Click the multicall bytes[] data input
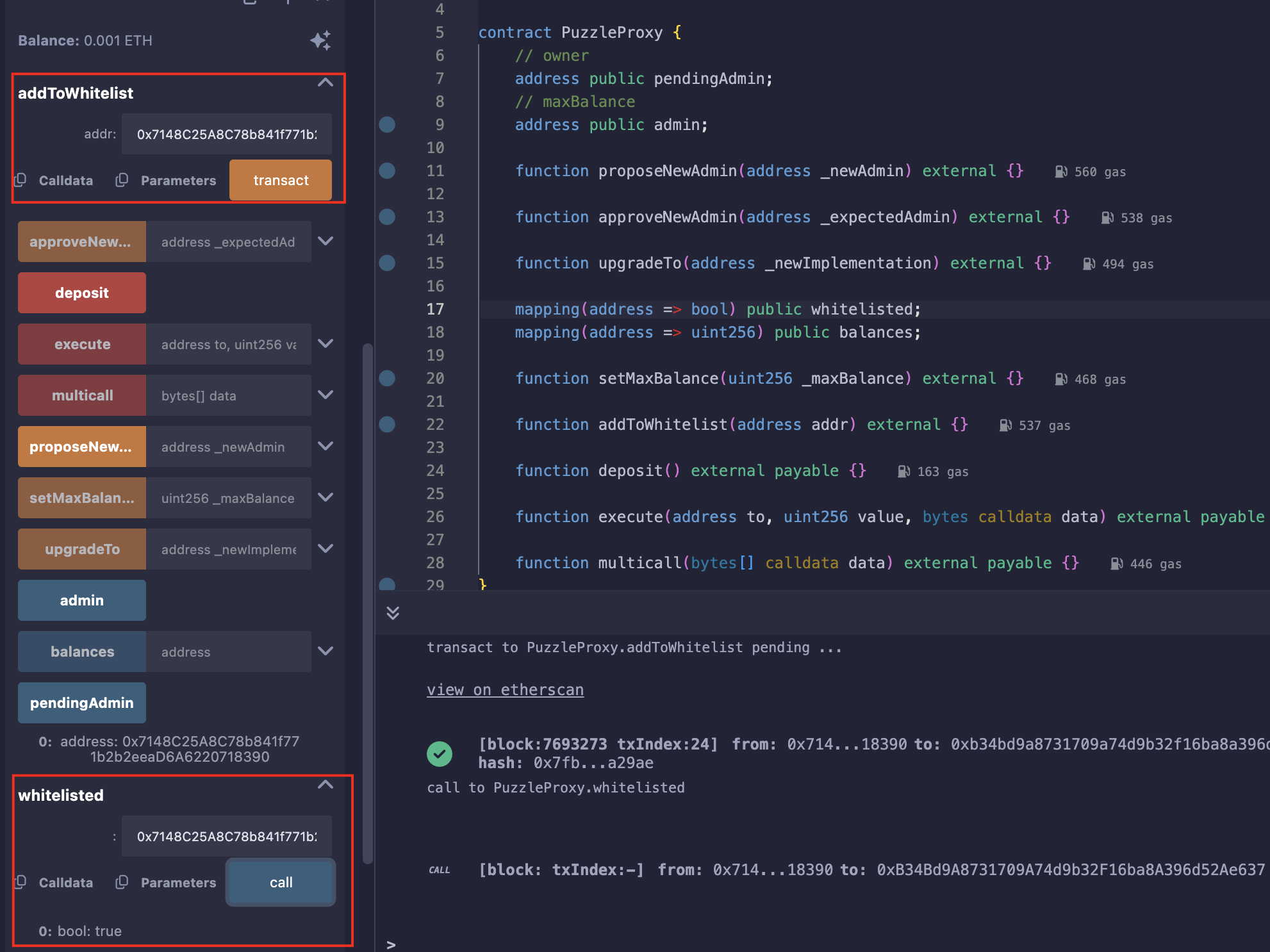Screen dimensions: 1270x952 click(229, 395)
